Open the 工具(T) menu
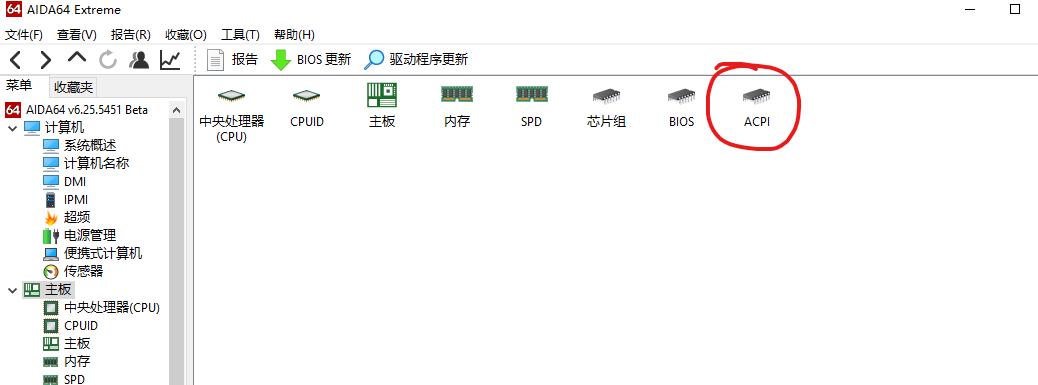Image resolution: width=1038 pixels, height=385 pixels. click(x=240, y=34)
